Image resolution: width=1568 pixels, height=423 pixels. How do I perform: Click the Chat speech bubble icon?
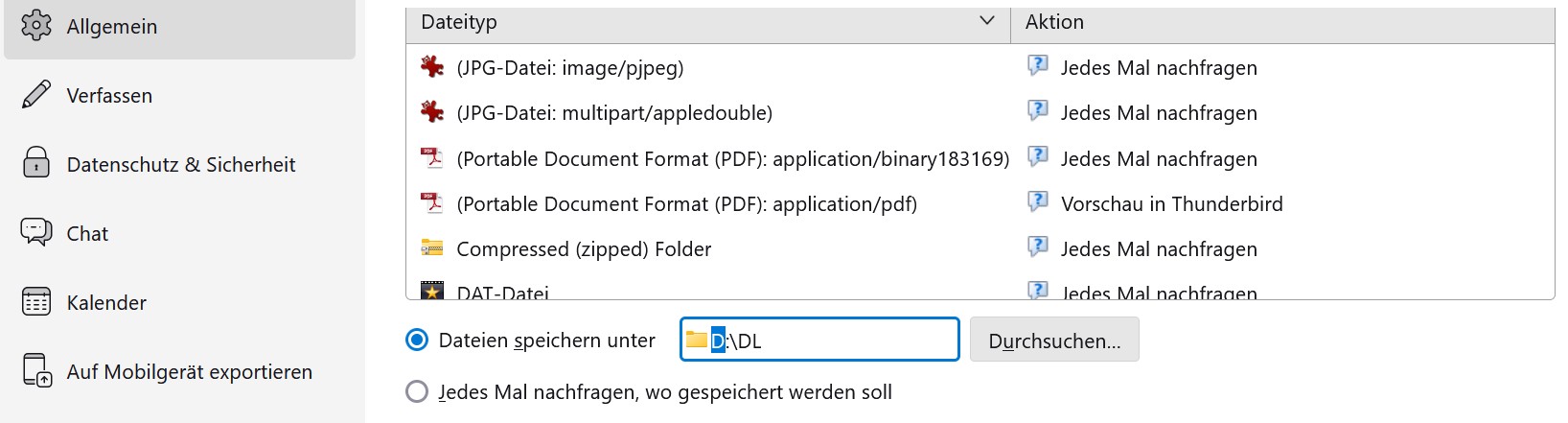36,232
